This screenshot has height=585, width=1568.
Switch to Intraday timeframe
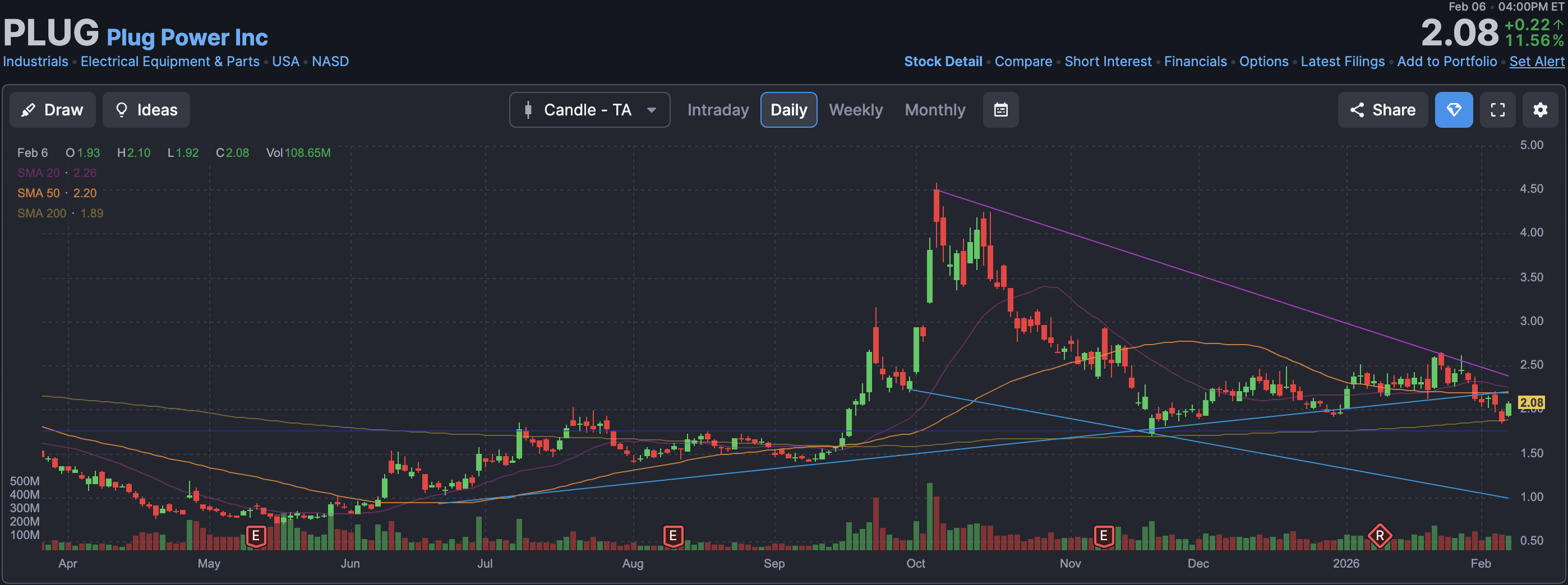pos(718,110)
